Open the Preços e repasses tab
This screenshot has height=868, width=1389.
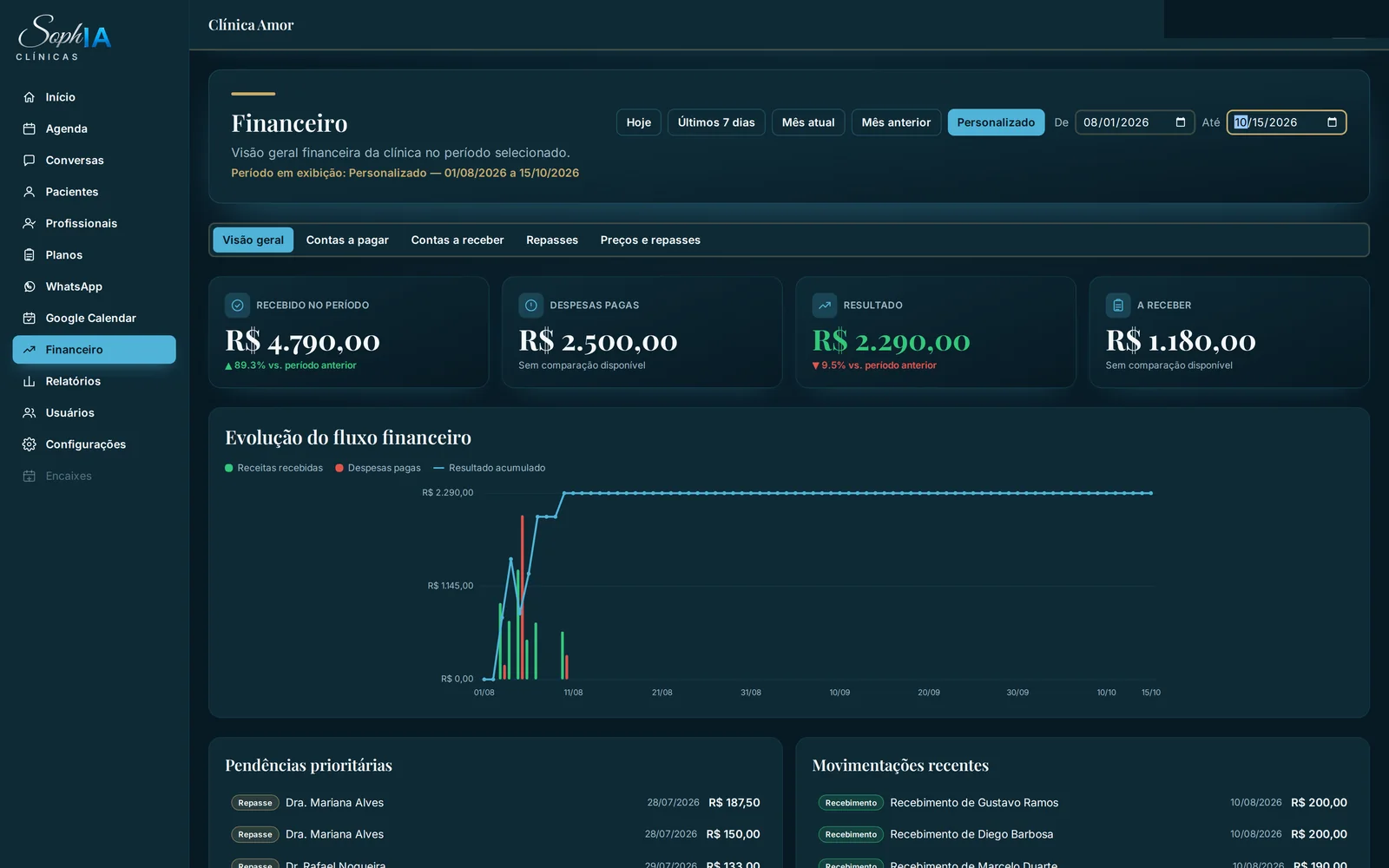[650, 240]
